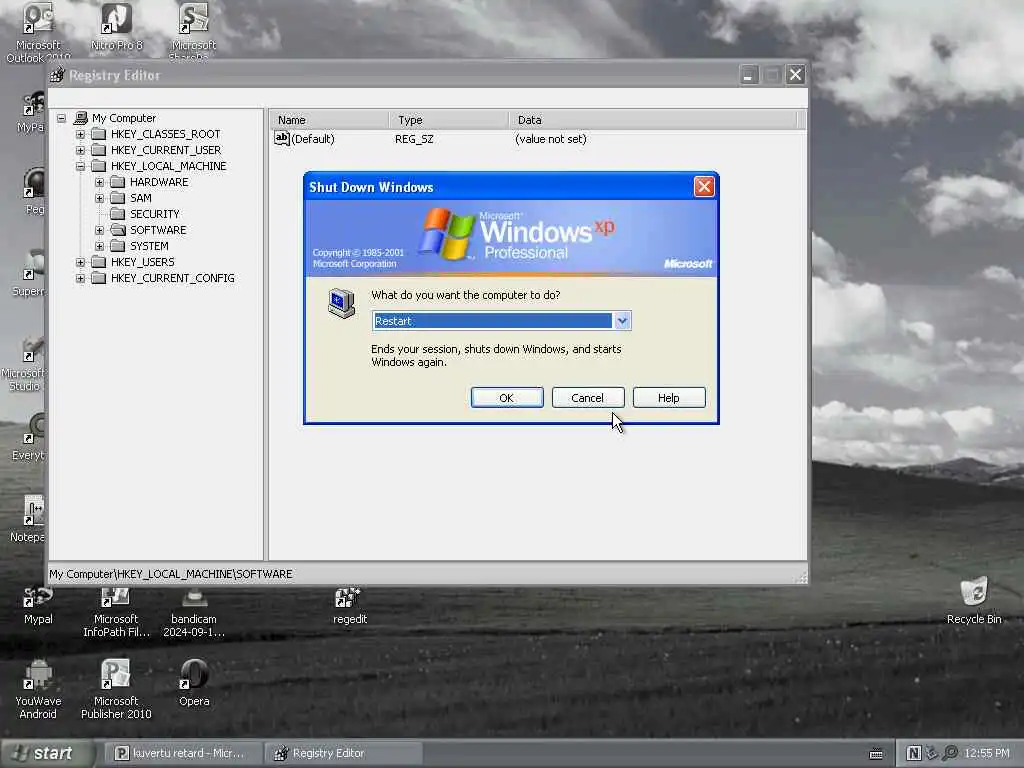Open the Recycle Bin desktop icon
Image resolution: width=1024 pixels, height=768 pixels.
point(974,600)
